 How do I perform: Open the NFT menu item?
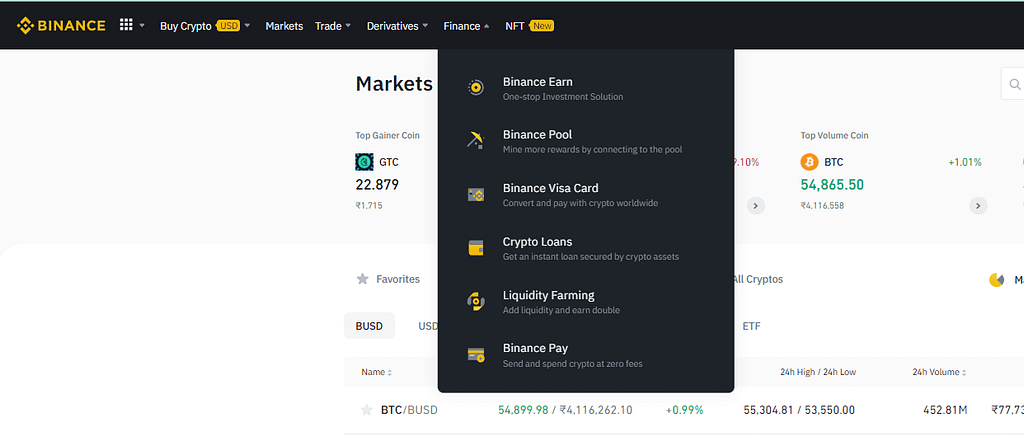click(515, 26)
